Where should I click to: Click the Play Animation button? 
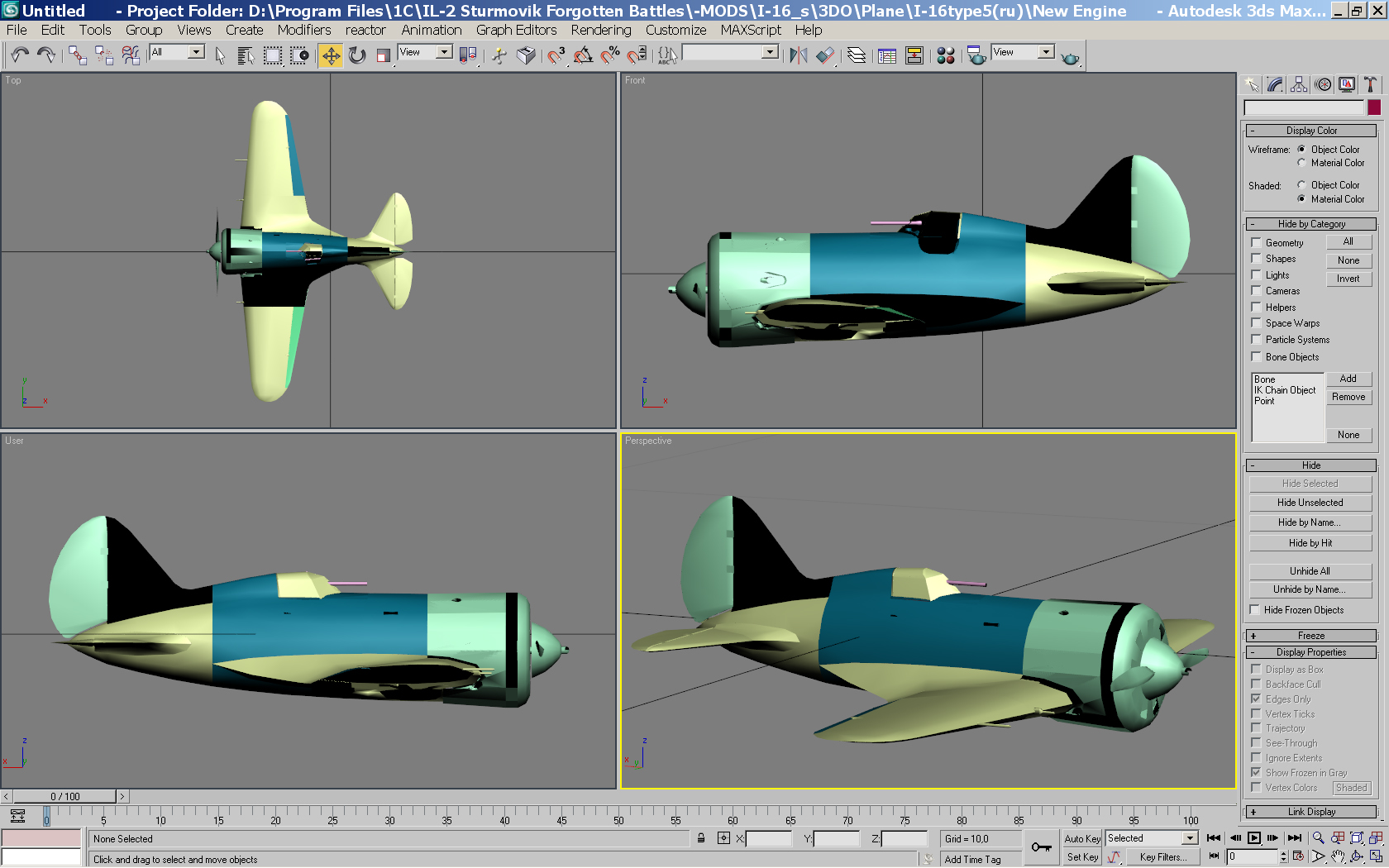1254,838
